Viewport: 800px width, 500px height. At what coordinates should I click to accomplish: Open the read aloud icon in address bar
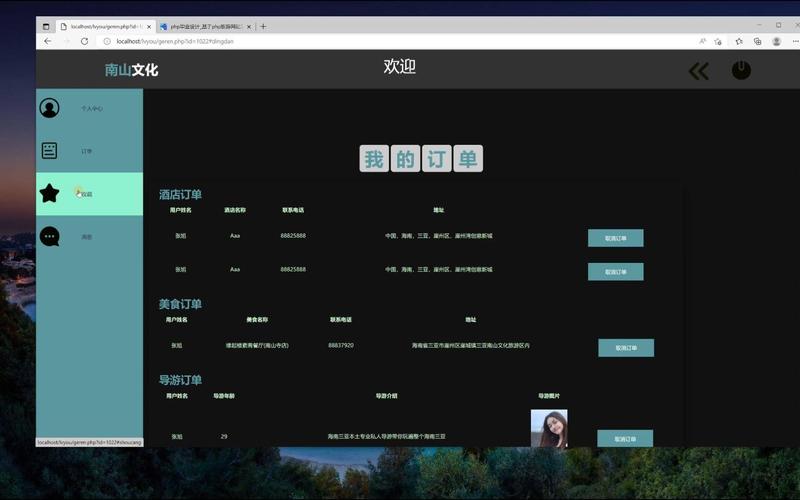(x=703, y=41)
